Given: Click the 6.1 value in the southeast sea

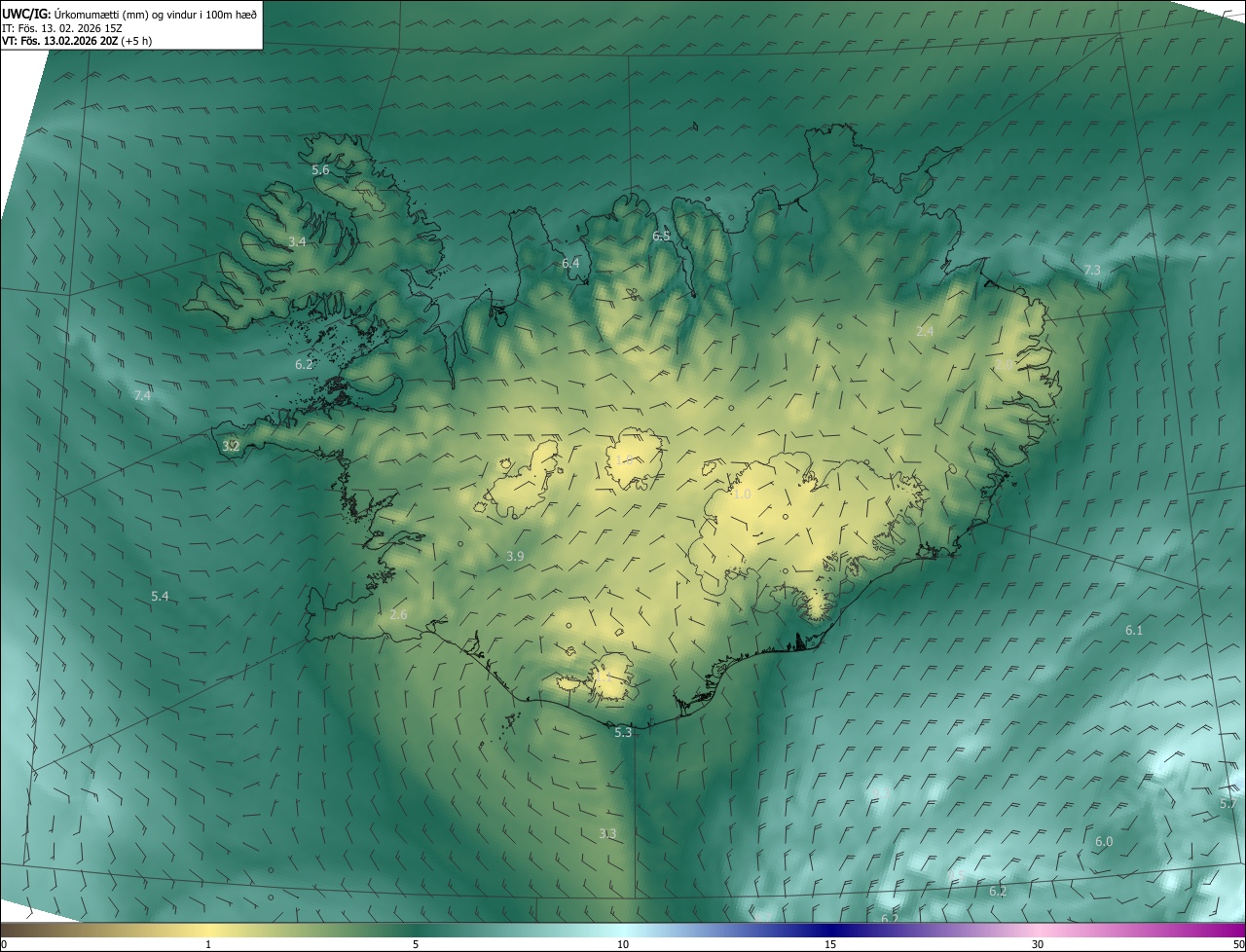Looking at the screenshot, I should click(1134, 631).
